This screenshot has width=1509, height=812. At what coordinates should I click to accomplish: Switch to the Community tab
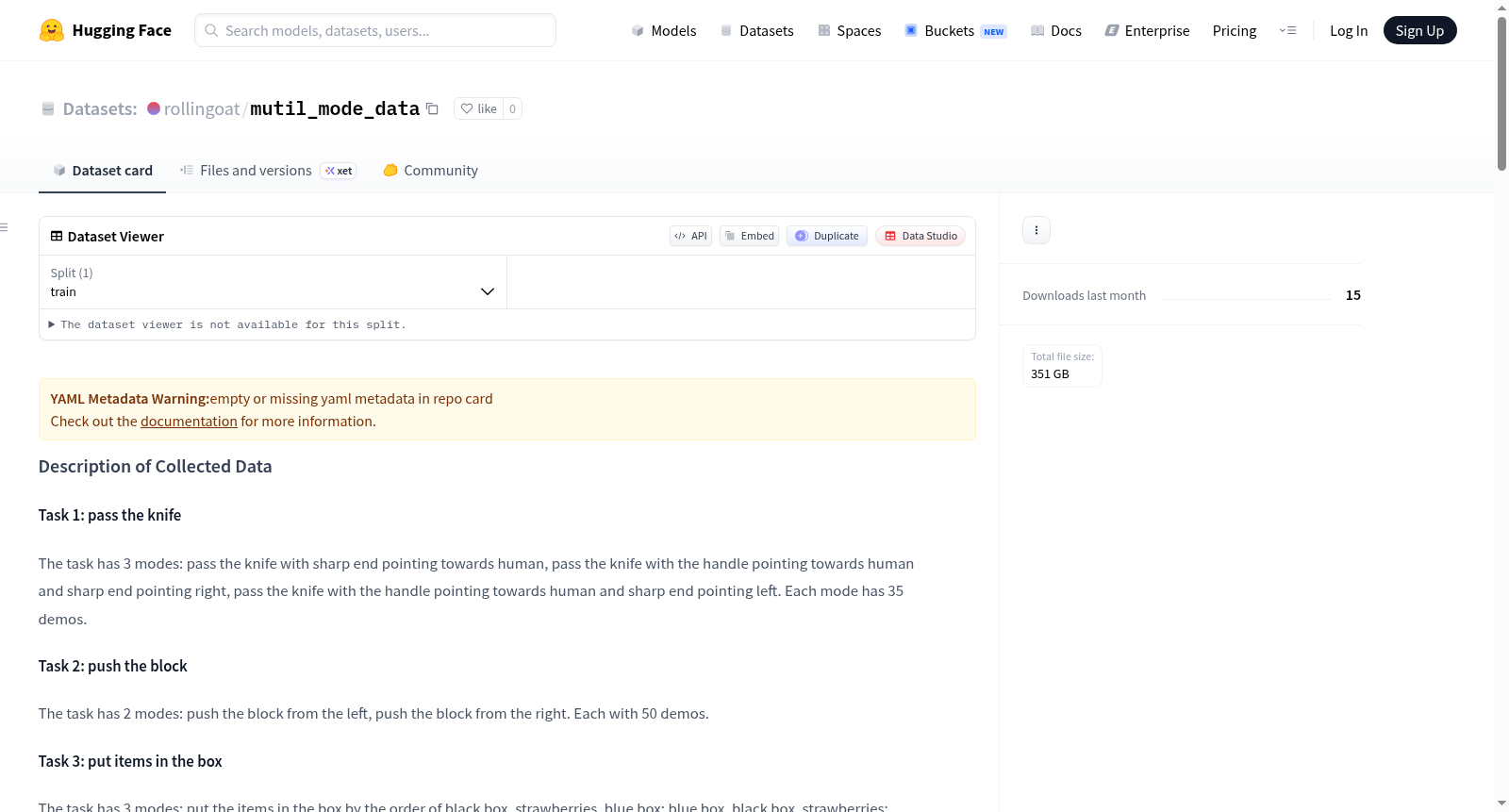point(430,171)
